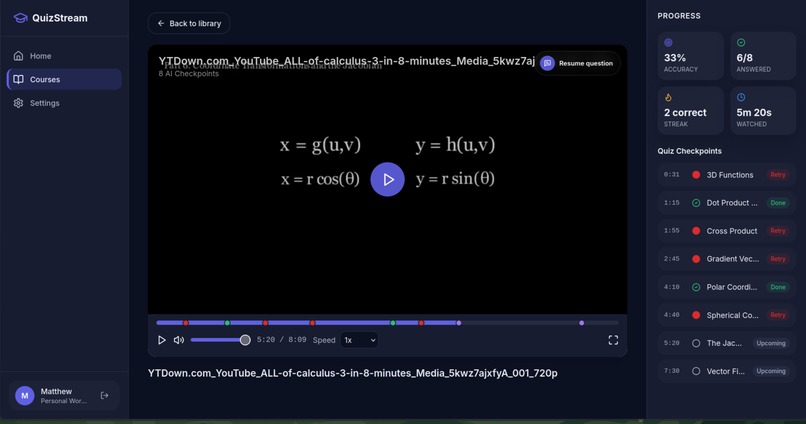Viewport: 806px width, 424px height.
Task: Click the accuracy target icon
Action: point(668,43)
